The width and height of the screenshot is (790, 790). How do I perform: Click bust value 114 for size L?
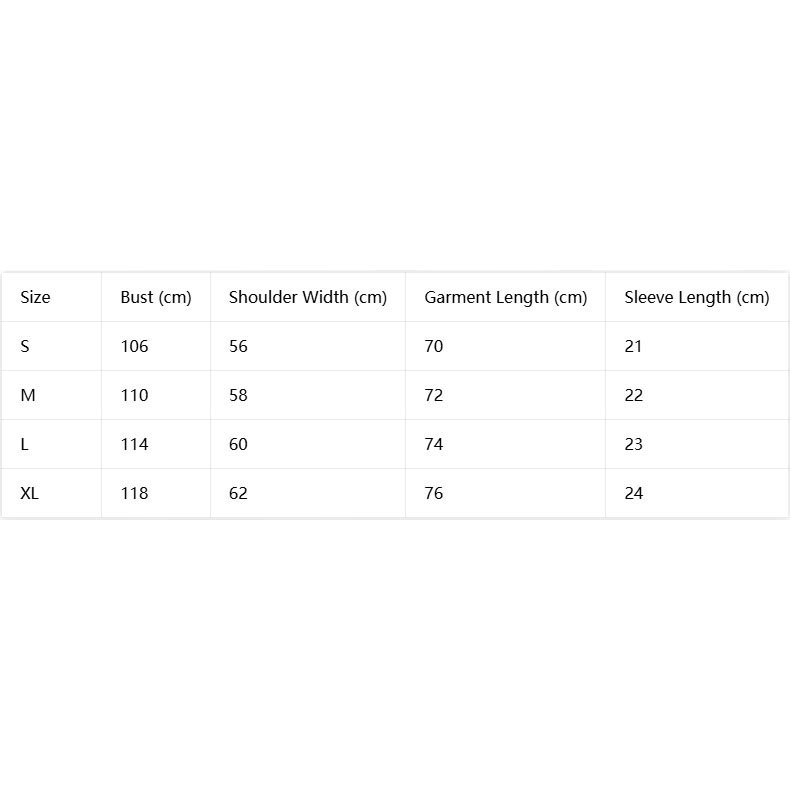[x=135, y=444]
